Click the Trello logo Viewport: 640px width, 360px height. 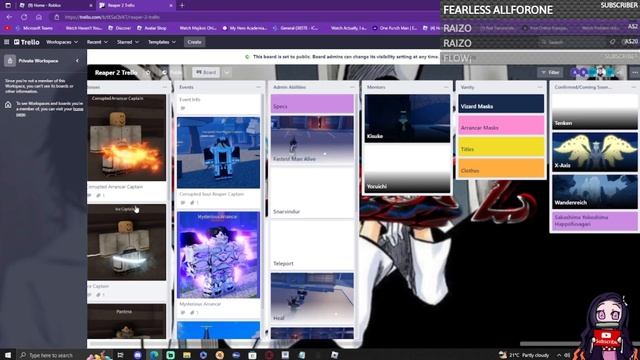click(27, 42)
